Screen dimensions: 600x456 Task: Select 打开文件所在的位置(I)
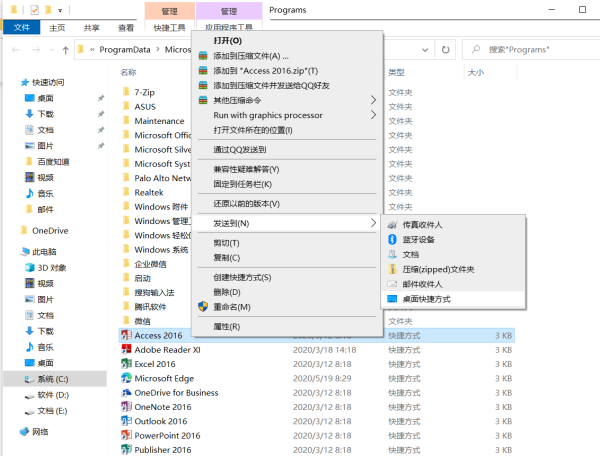287,130
